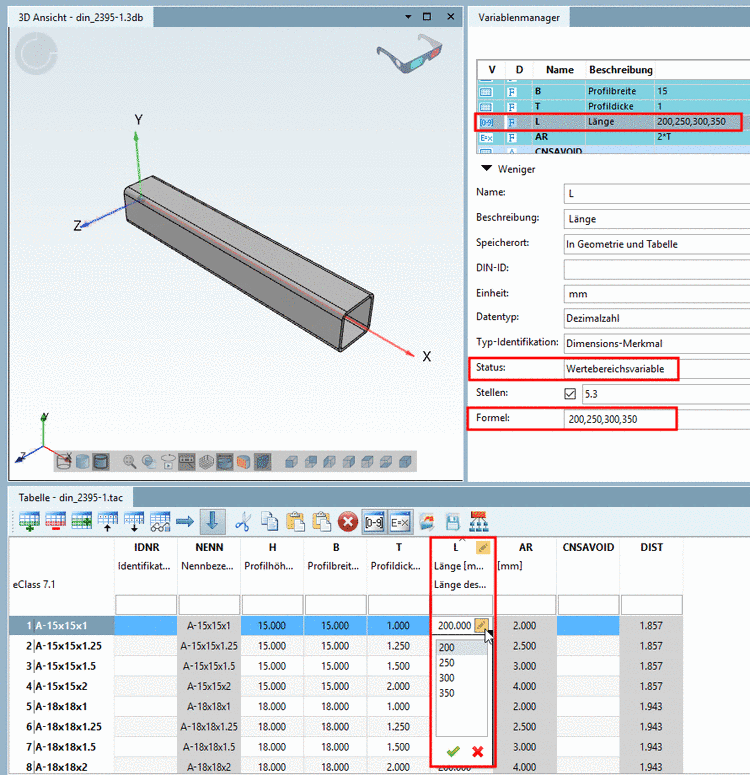The width and height of the screenshot is (750, 775).
Task: Select front cube view
Action: 291,462
